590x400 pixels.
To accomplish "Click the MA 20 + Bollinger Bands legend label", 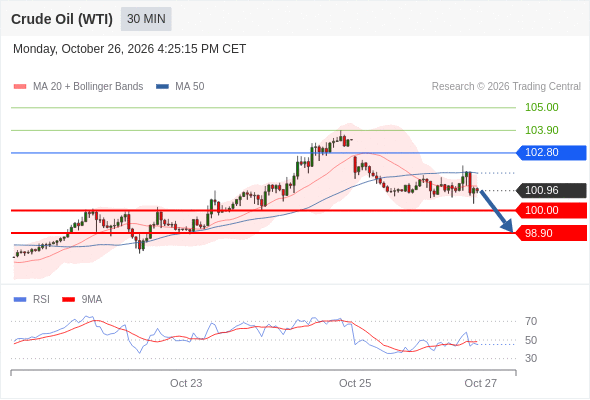I will pos(88,87).
